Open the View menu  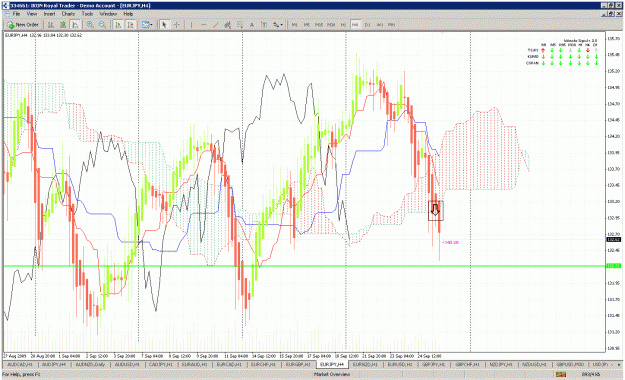[x=32, y=14]
